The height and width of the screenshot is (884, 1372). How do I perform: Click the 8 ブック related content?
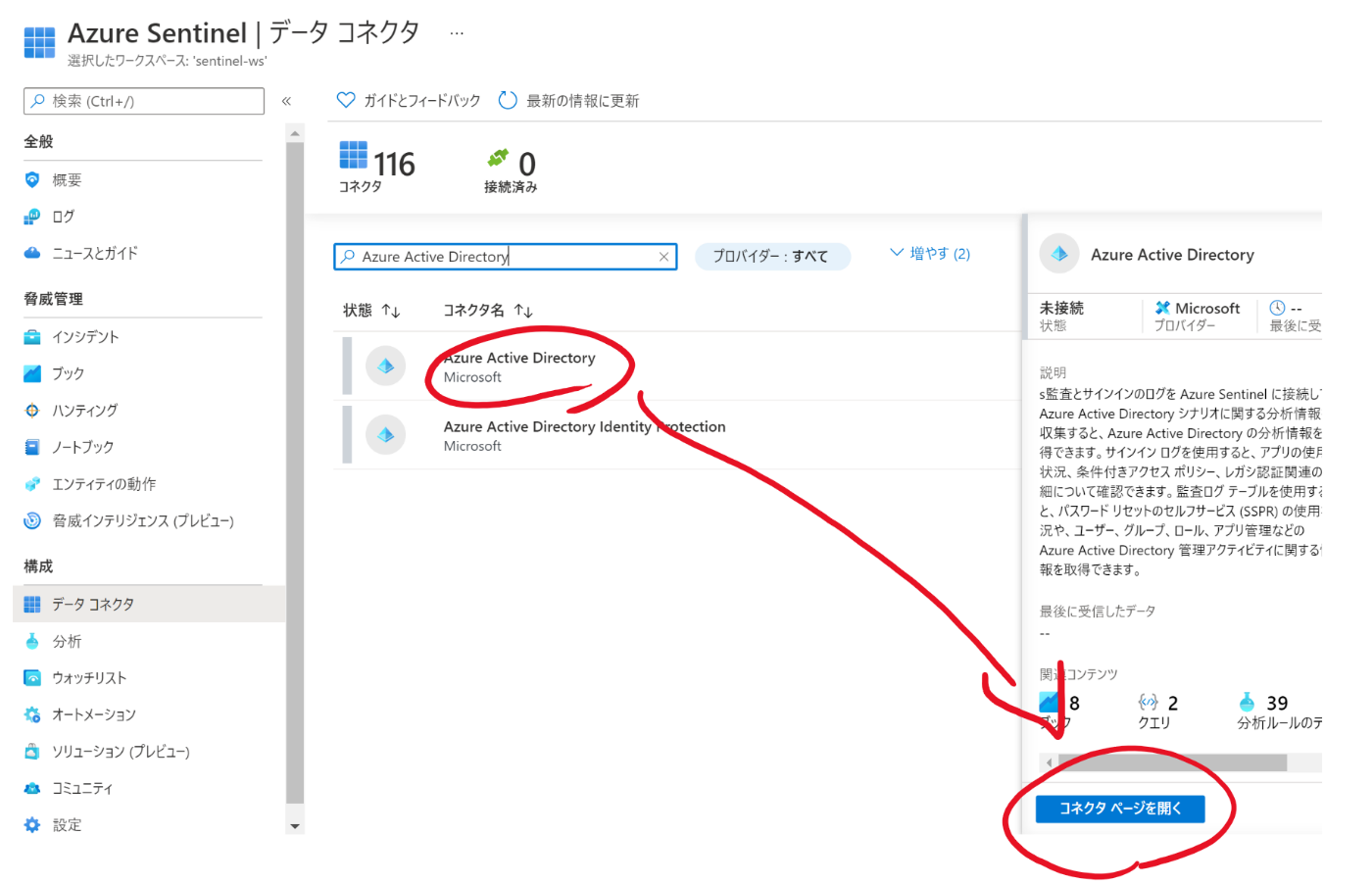point(1059,712)
